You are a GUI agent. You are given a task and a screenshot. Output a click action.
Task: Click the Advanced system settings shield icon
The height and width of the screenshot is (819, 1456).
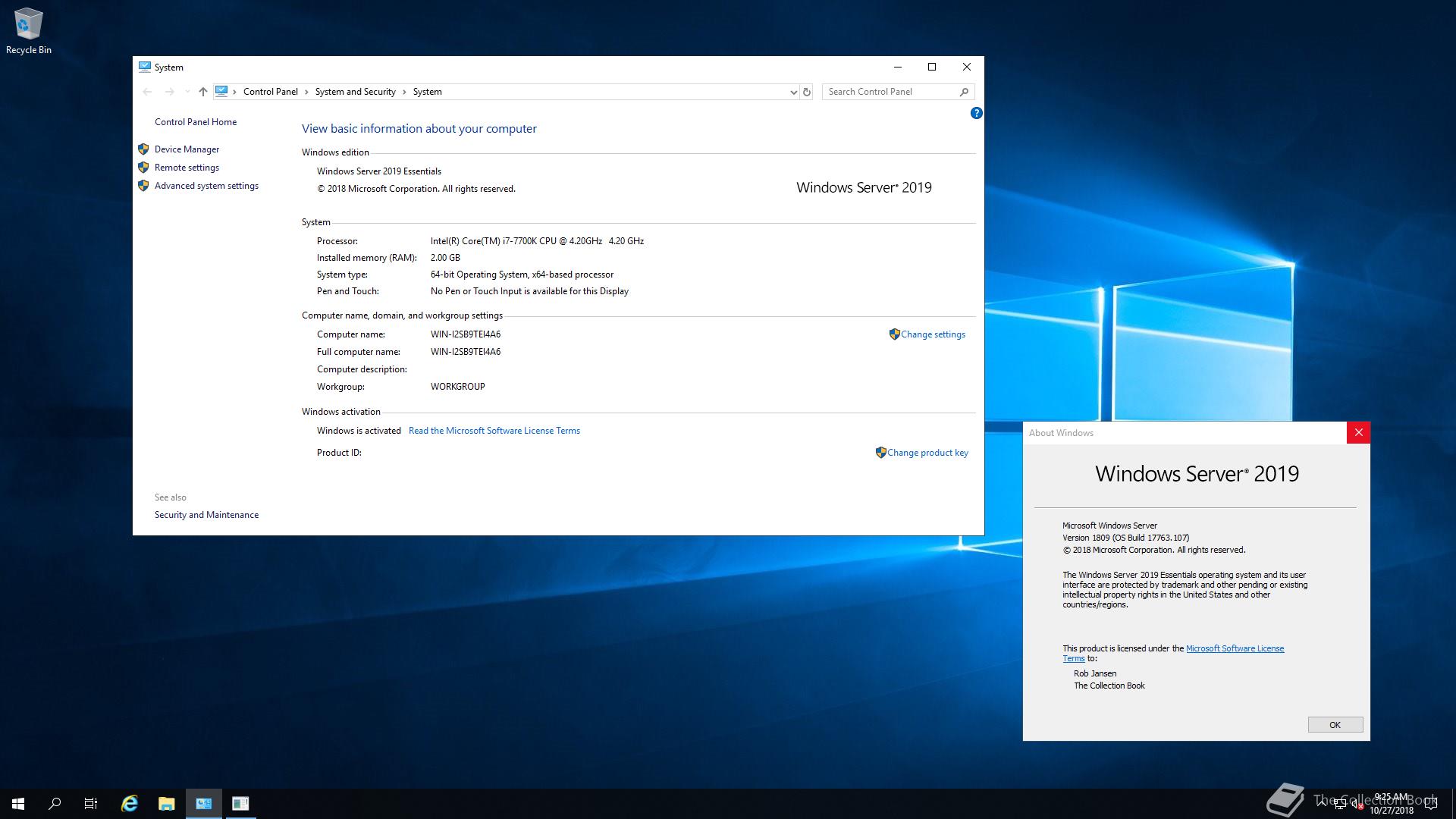click(143, 186)
